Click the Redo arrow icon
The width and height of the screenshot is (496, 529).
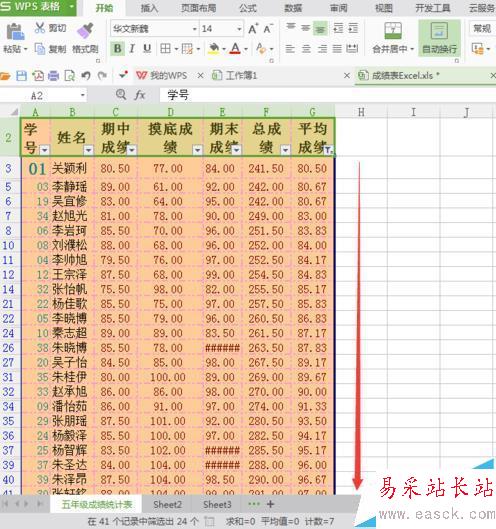click(102, 76)
